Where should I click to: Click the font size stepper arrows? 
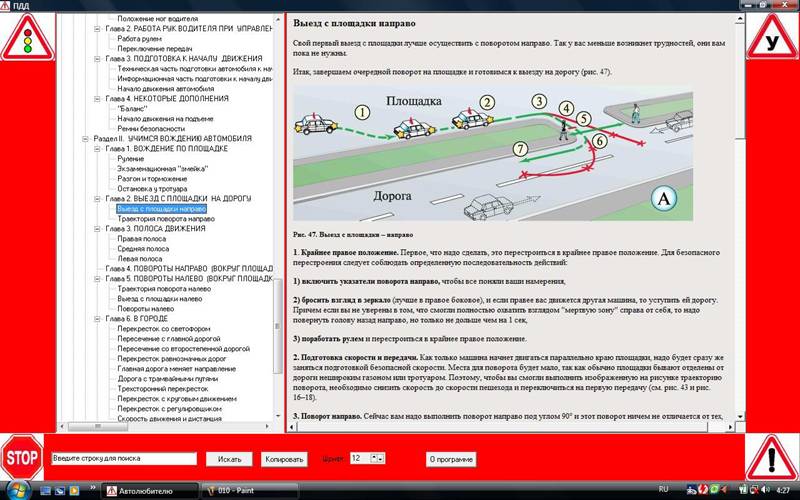point(377,458)
